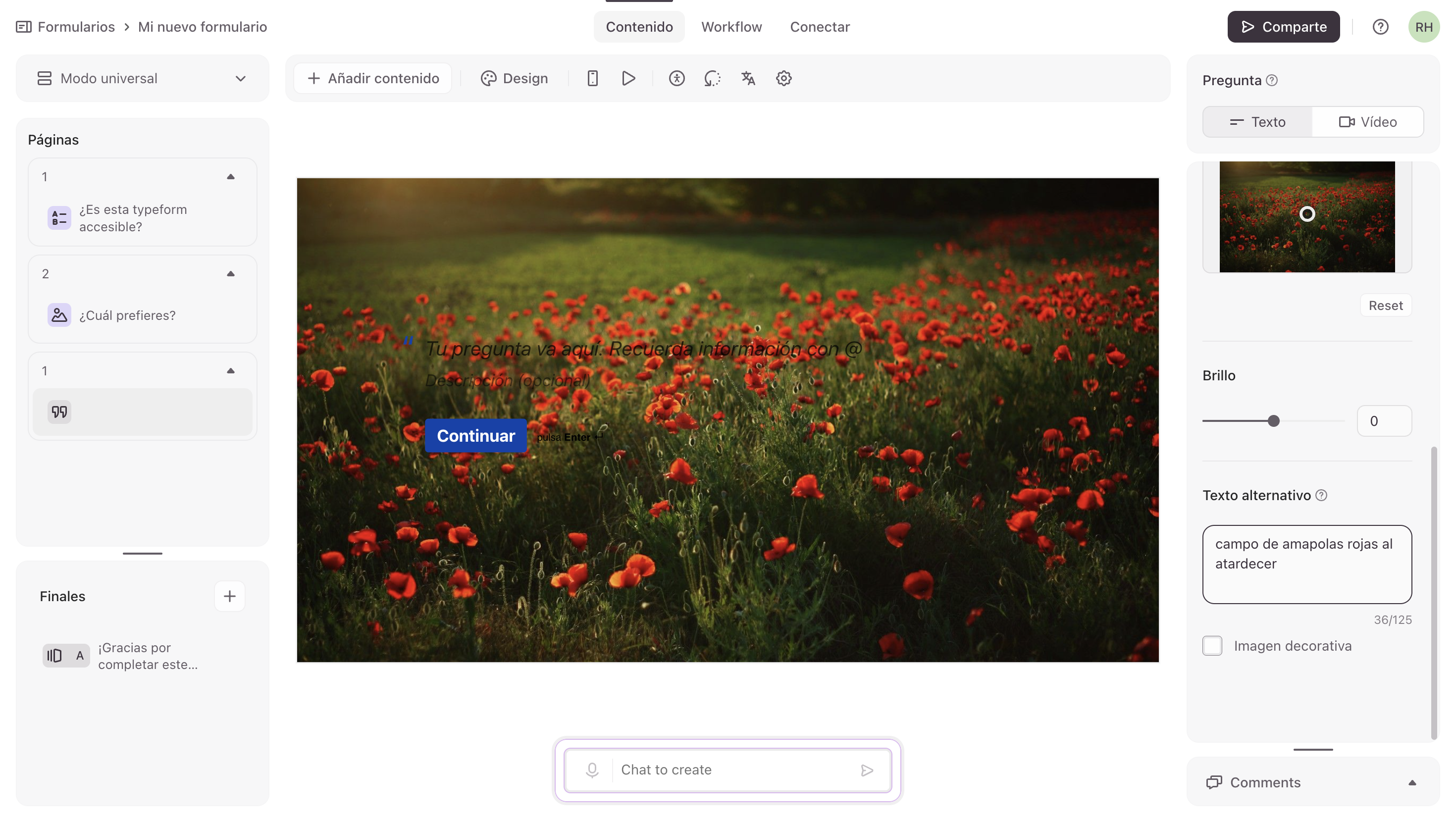
Task: Click the translate languages icon
Action: click(x=748, y=78)
